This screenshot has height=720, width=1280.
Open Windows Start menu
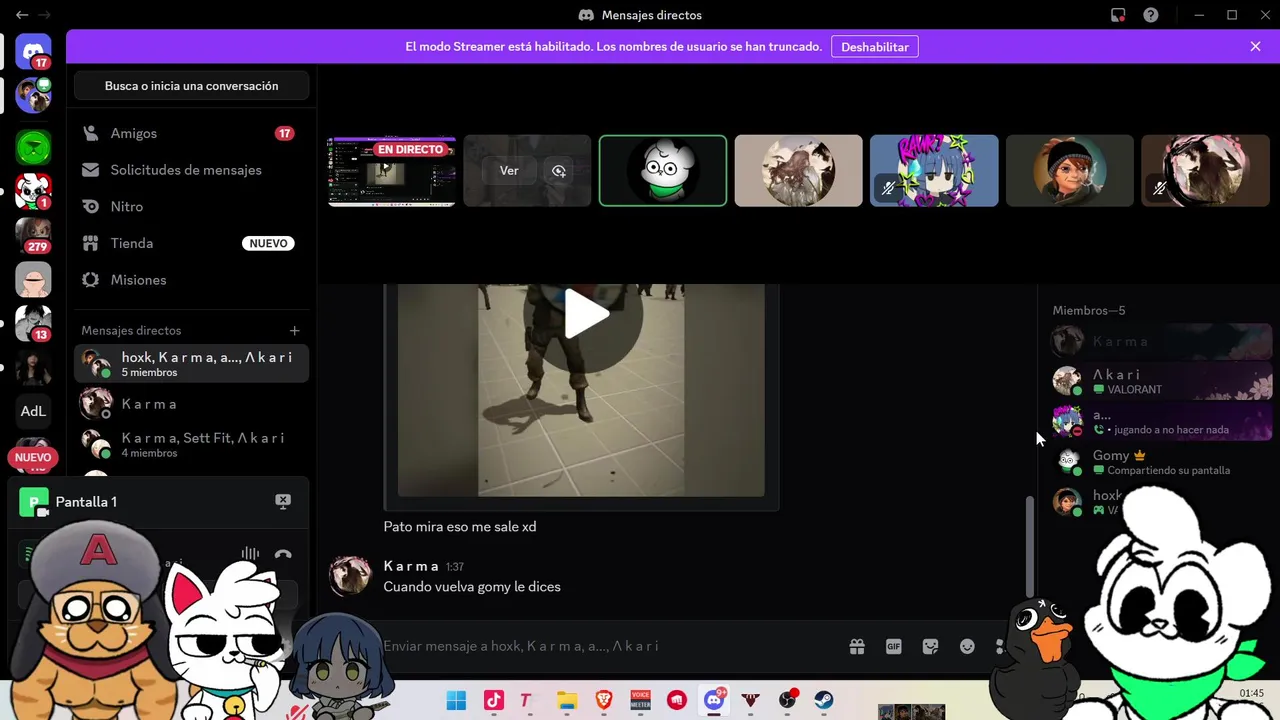coord(456,700)
